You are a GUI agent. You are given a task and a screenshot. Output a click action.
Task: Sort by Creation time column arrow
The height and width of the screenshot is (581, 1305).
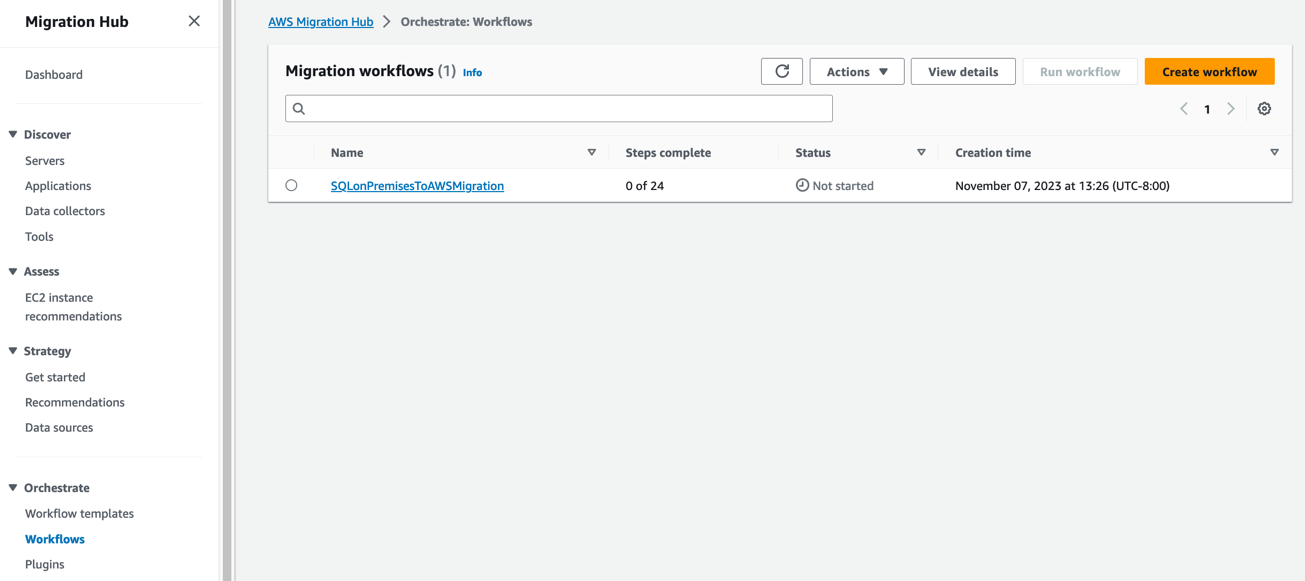click(x=1274, y=152)
